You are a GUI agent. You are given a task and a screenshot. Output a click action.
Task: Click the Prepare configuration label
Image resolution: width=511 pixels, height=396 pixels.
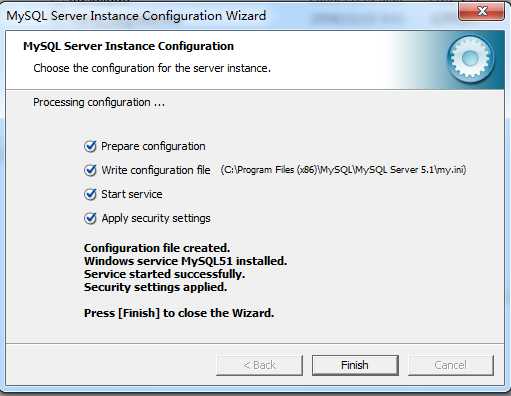click(x=153, y=146)
